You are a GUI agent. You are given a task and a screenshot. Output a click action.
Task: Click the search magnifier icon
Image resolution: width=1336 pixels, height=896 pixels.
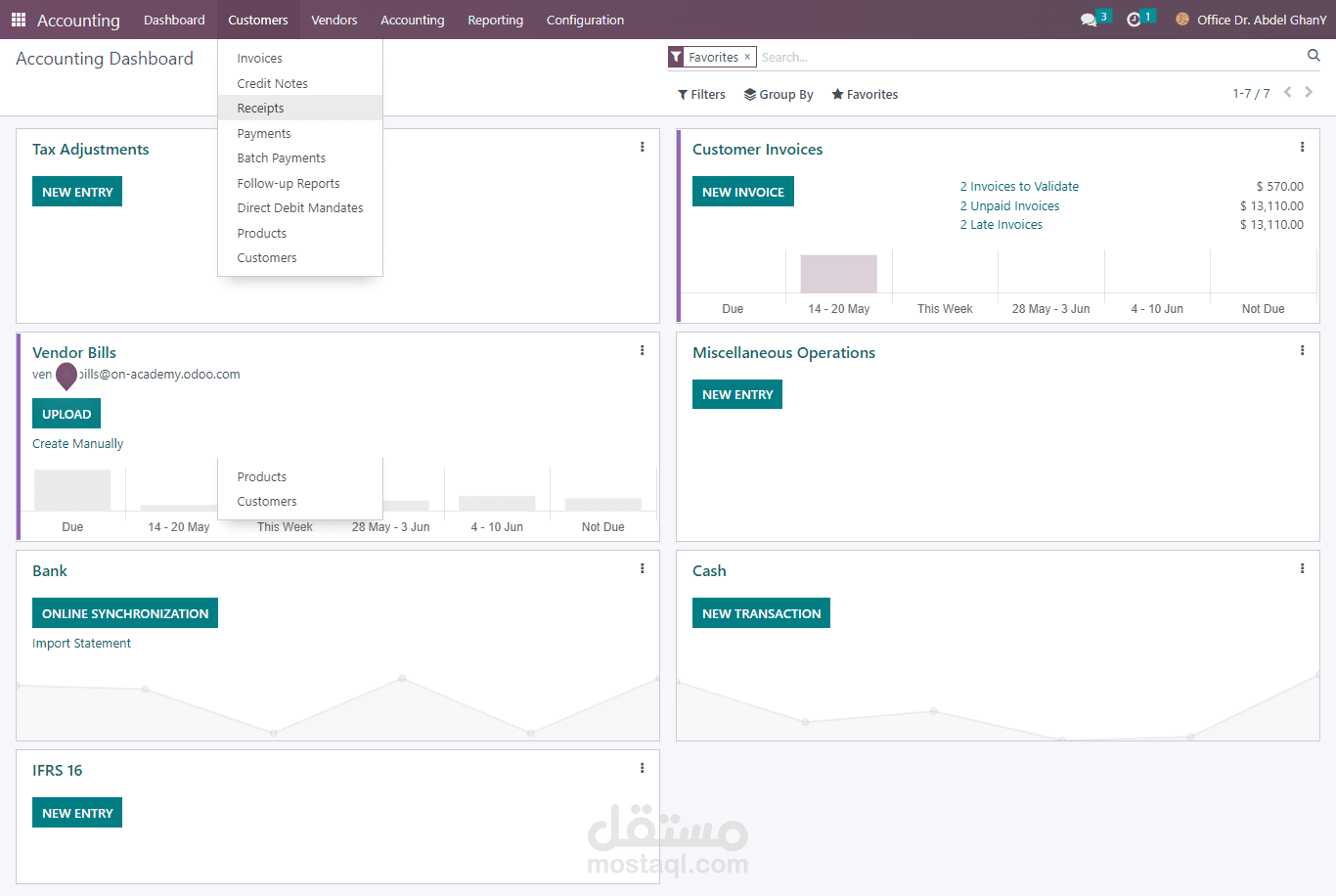pos(1314,56)
